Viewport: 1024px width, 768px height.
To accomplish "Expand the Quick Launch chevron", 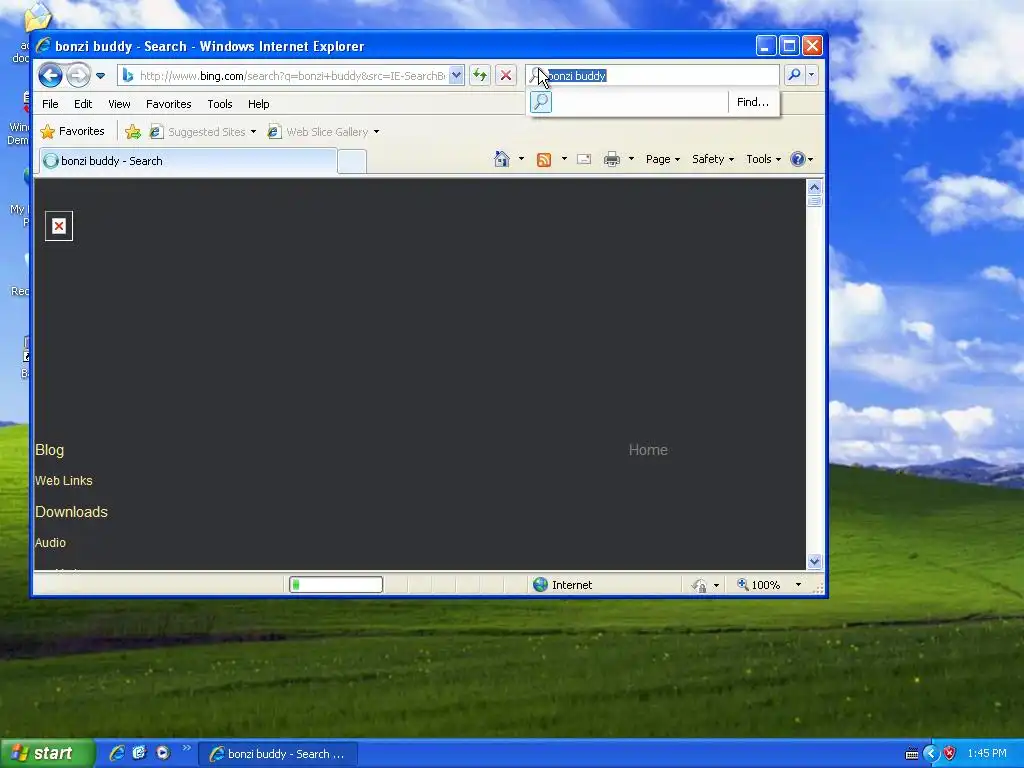I will point(187,748).
